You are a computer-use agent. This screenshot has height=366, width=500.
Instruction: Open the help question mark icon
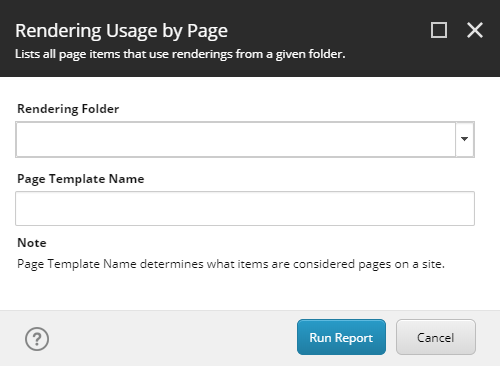pyautogui.click(x=37, y=339)
